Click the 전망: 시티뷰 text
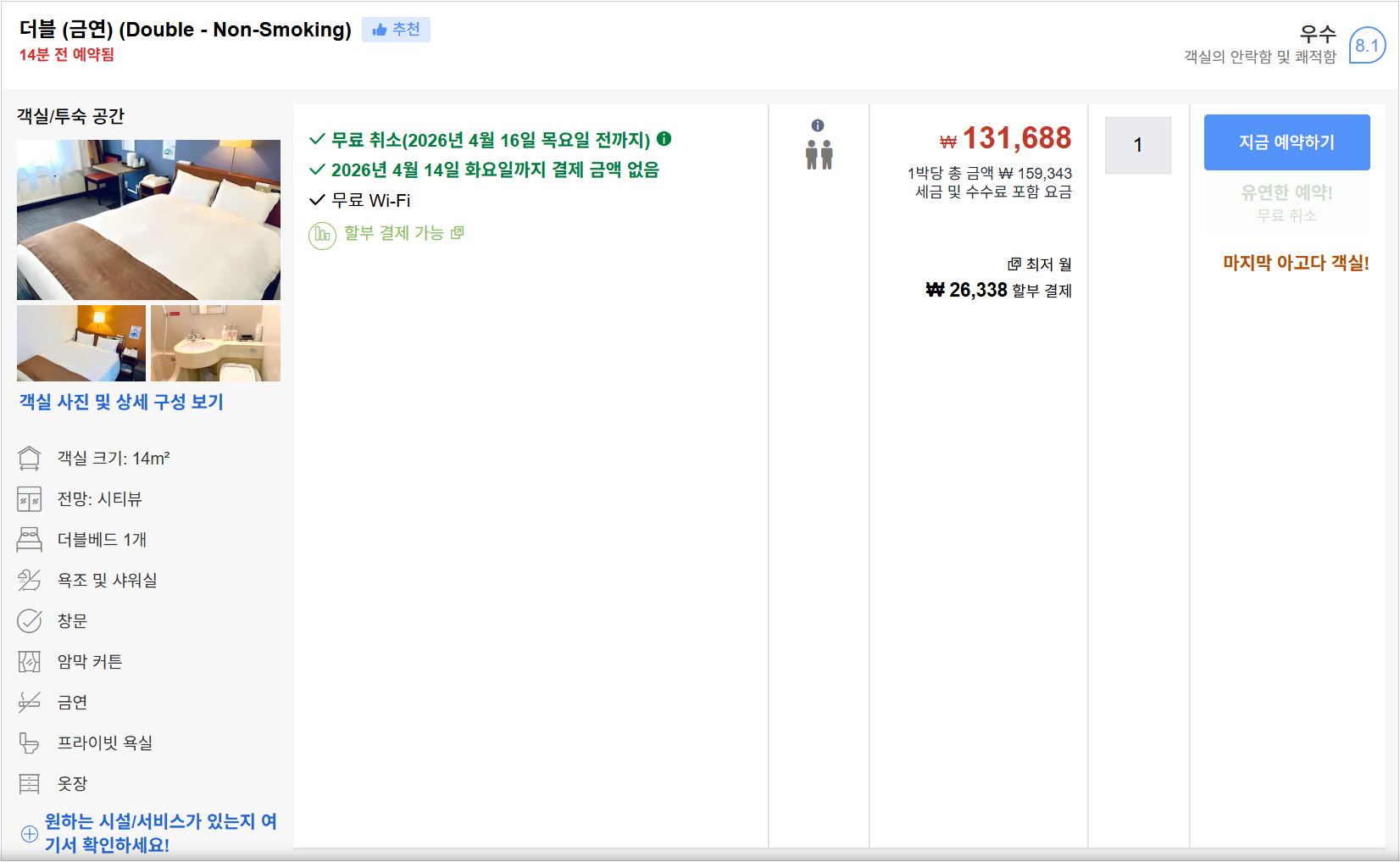Screen dimensions: 1400x862 pyautogui.click(x=99, y=499)
